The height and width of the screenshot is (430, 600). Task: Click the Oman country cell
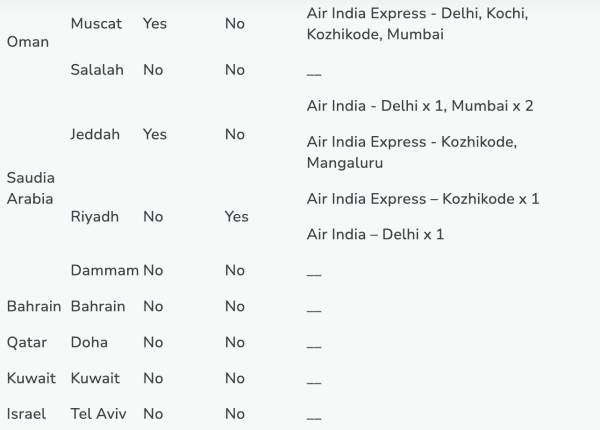(26, 43)
